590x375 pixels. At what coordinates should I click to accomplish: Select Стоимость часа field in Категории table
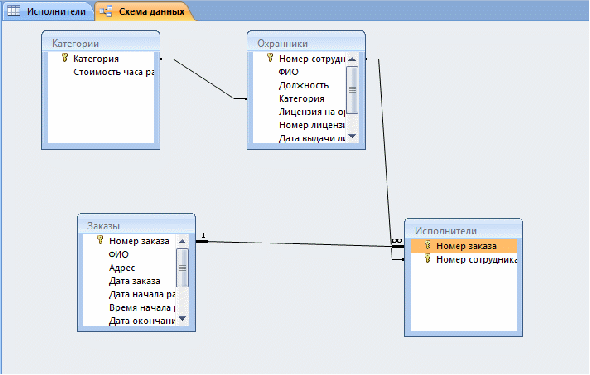[113, 72]
